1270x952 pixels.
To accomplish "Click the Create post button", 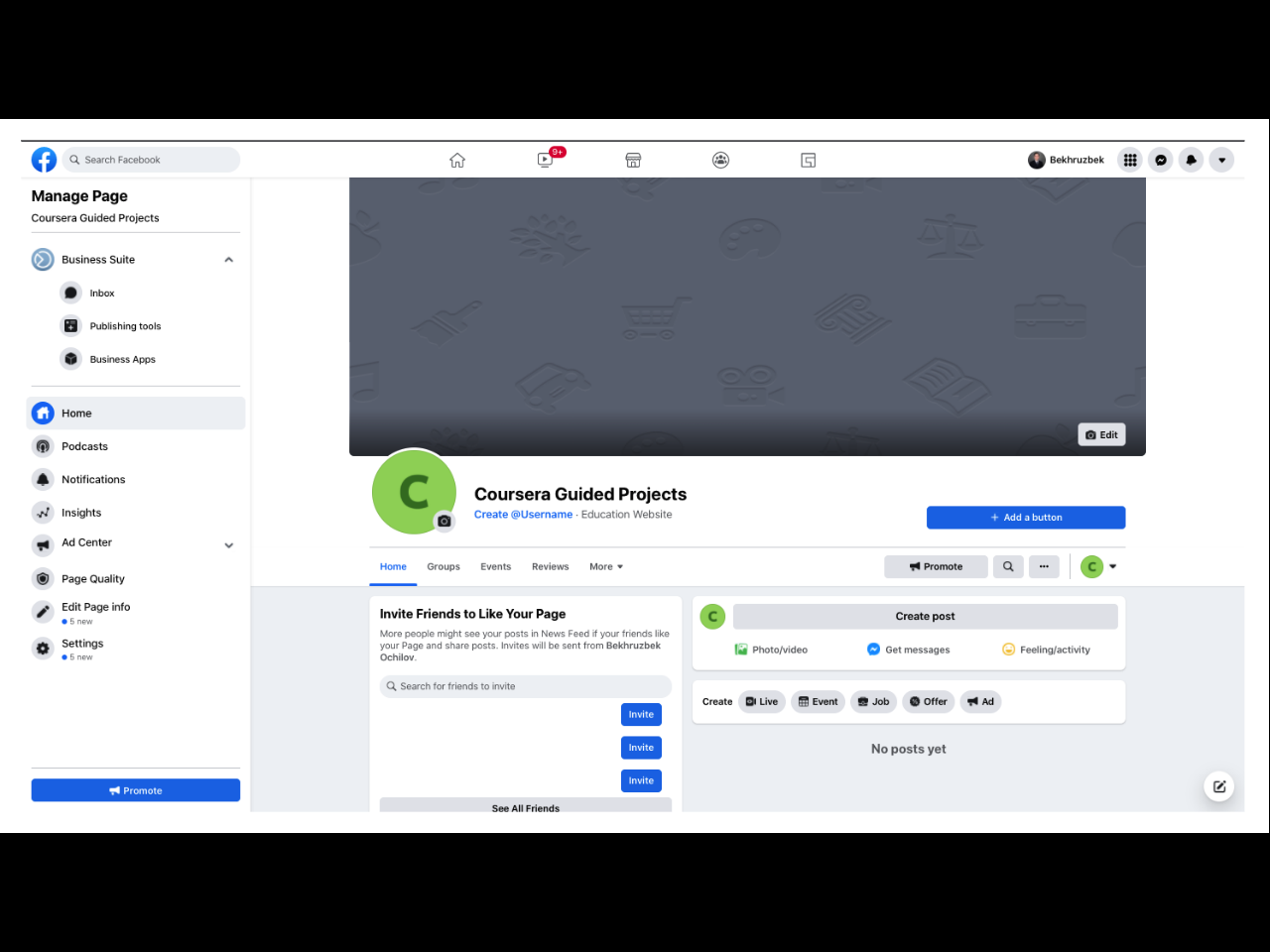I will (x=926, y=617).
